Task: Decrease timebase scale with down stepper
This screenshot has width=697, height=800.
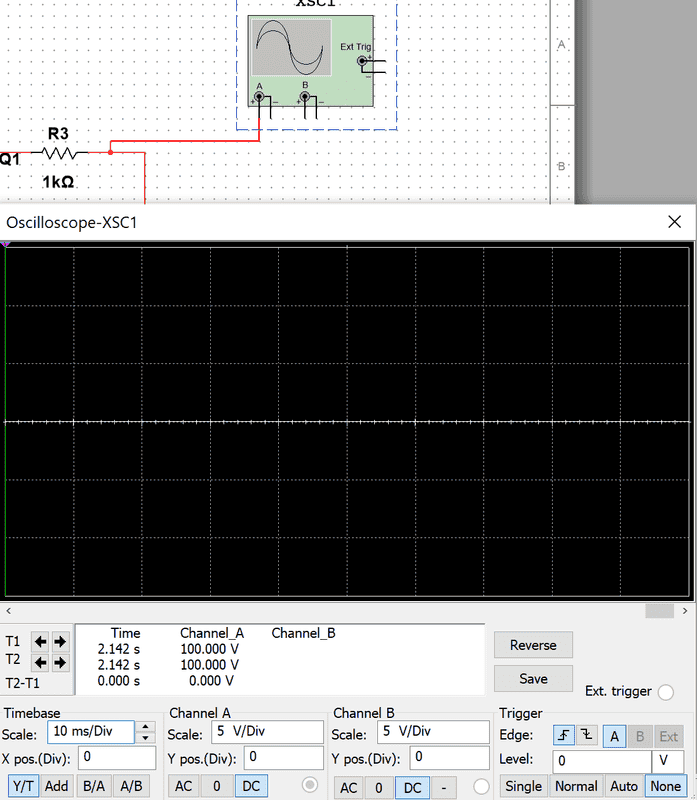Action: point(146,737)
